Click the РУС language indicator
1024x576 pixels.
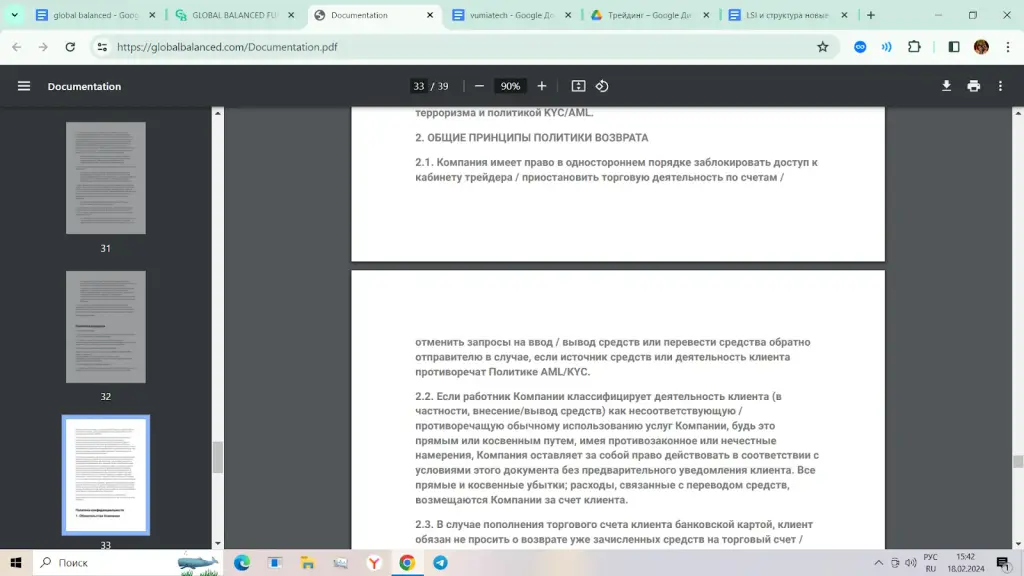click(x=931, y=557)
